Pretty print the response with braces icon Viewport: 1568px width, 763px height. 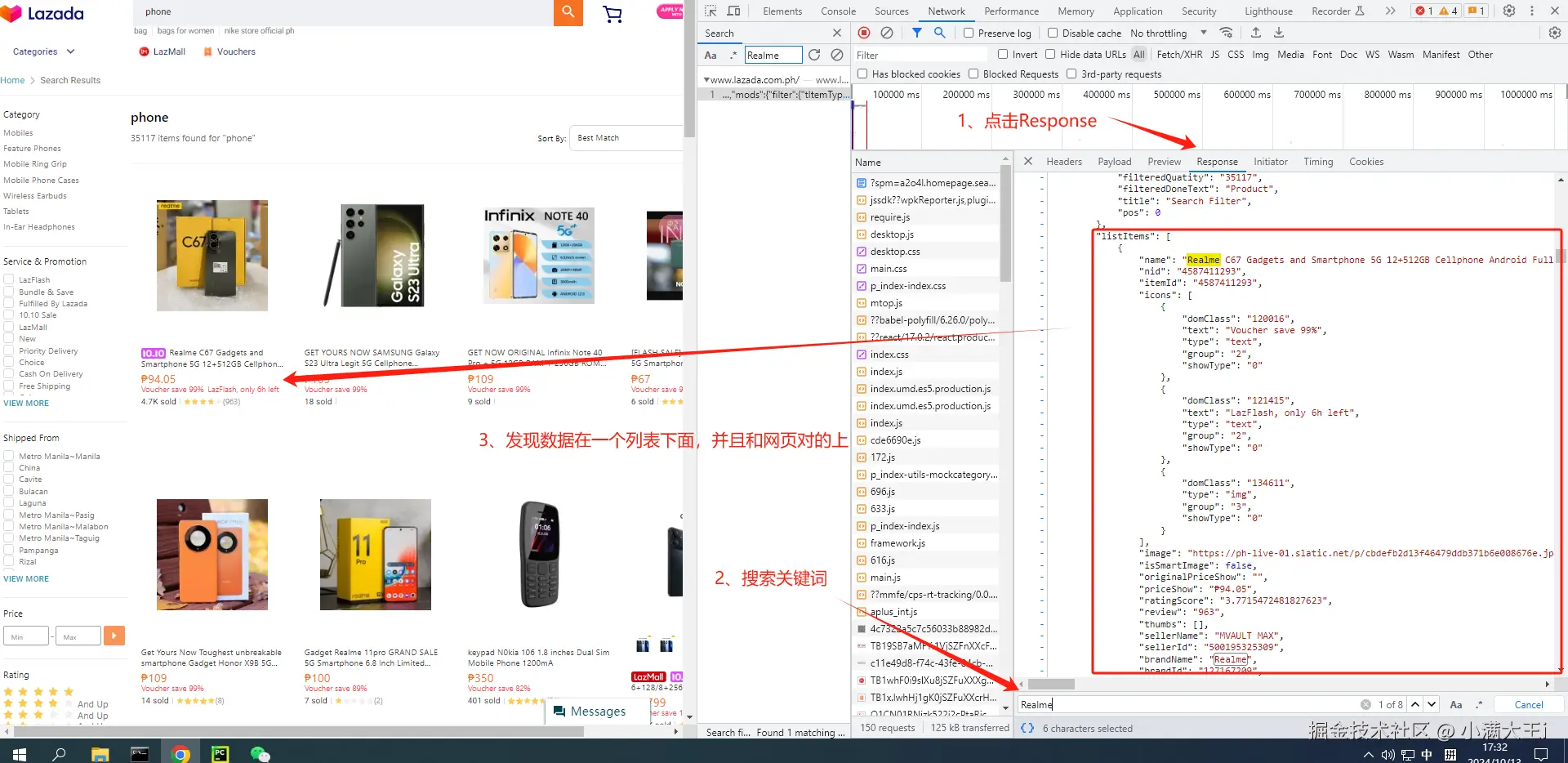1027,728
